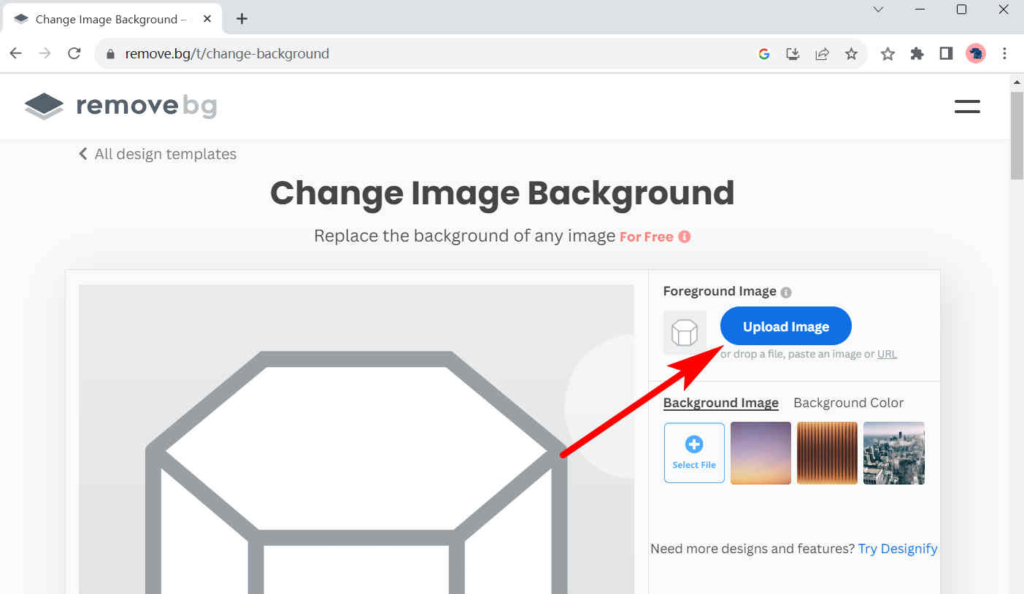Click the URL link below Upload Image
Screen dimensions: 1024x594
click(888, 354)
